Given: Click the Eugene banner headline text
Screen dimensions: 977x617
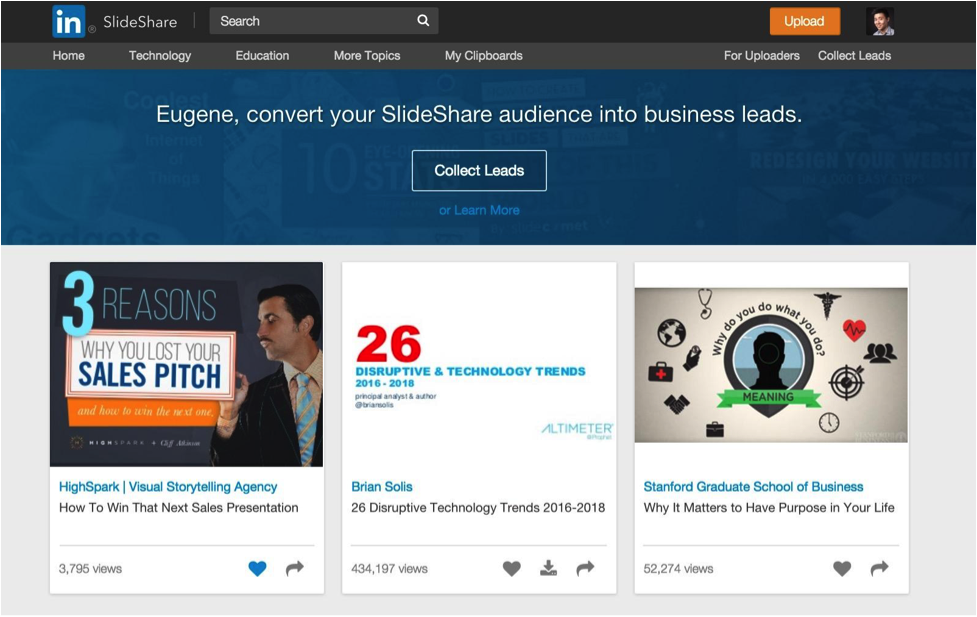Looking at the screenshot, I should pos(479,114).
